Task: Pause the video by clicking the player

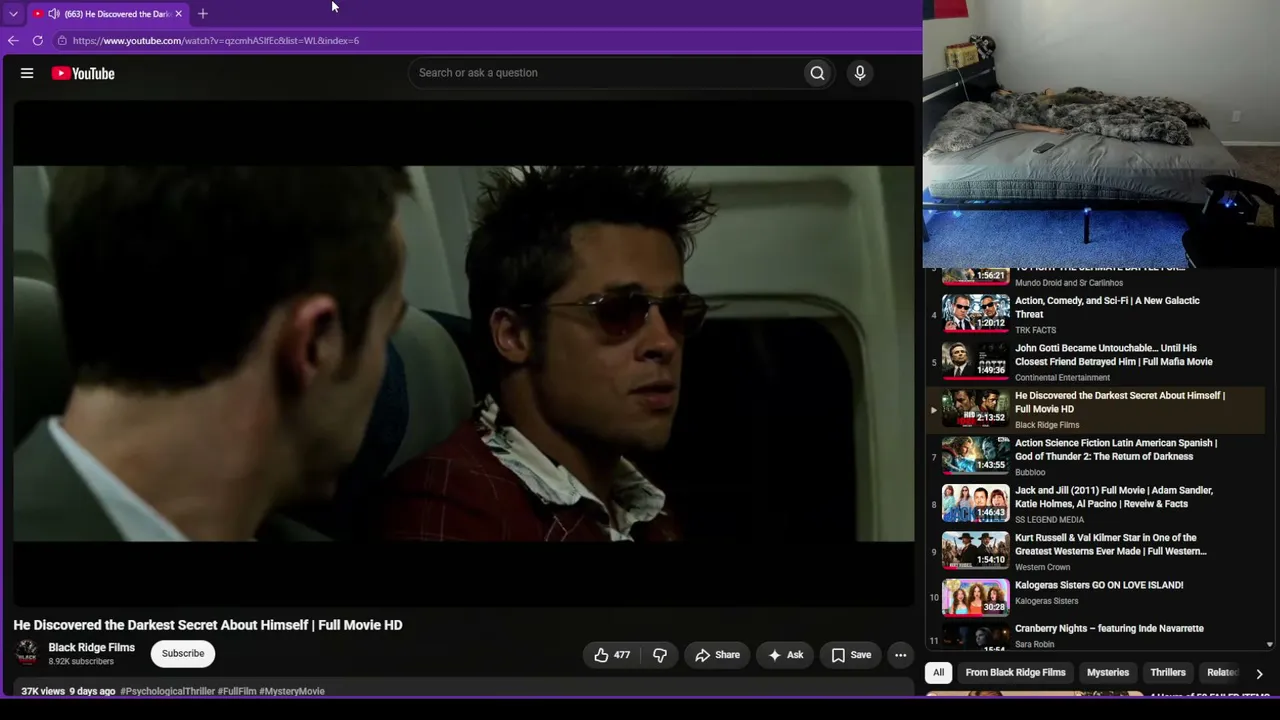Action: [464, 354]
